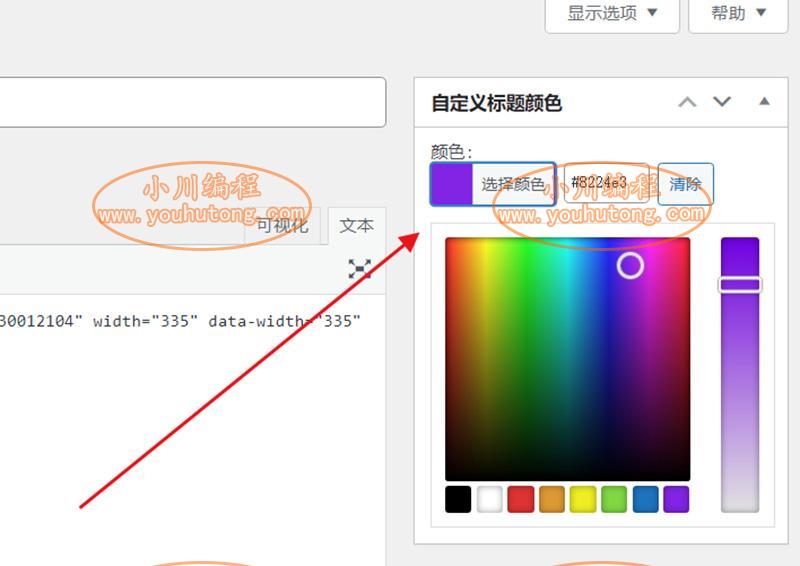Switch to the 可视化 editor tab

(x=283, y=226)
